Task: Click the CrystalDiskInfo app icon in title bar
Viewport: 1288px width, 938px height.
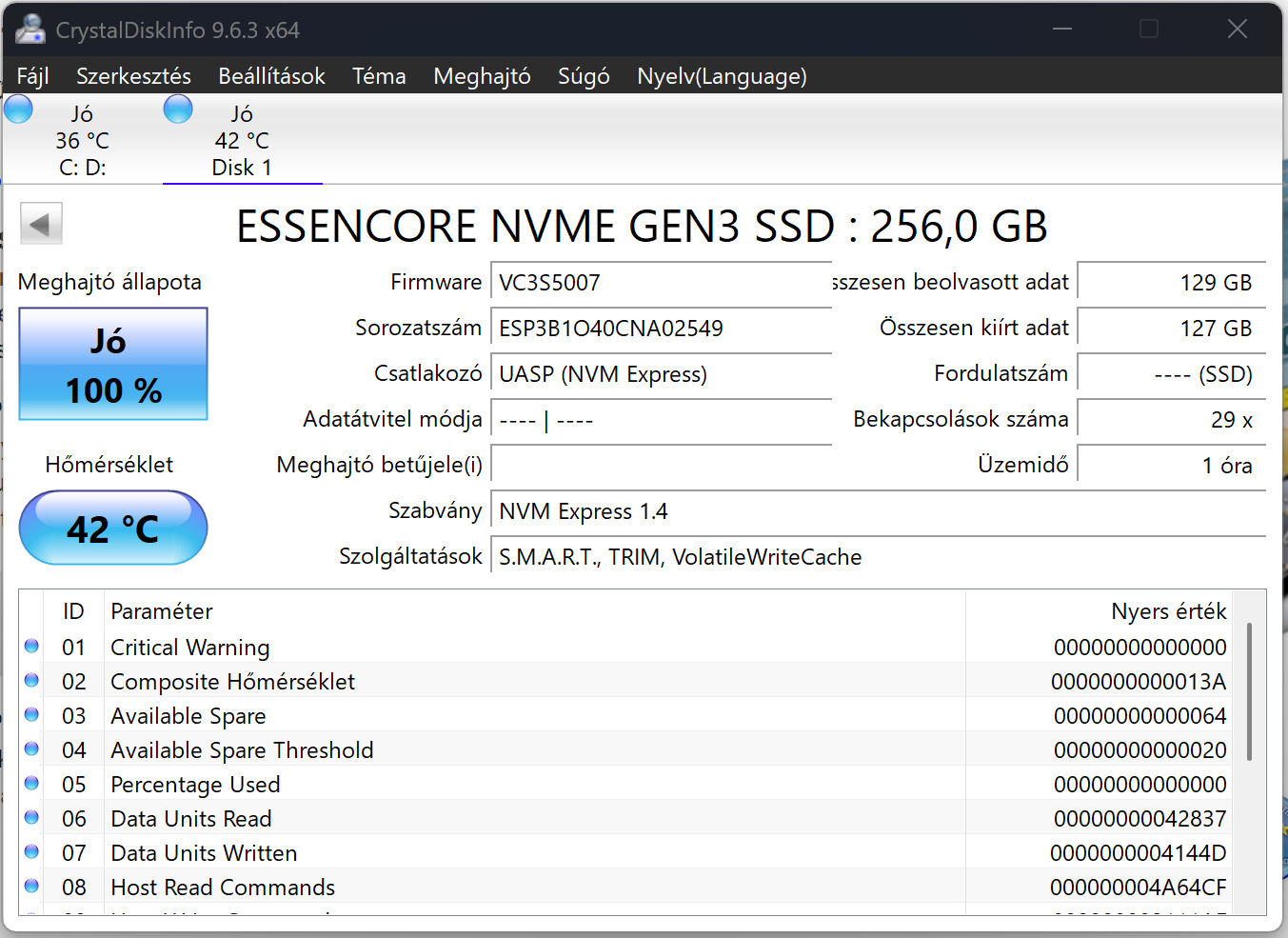Action: pyautogui.click(x=30, y=30)
